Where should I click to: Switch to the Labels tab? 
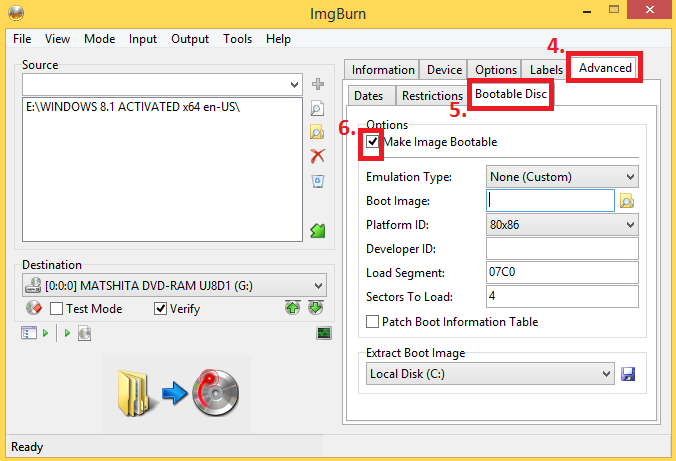pos(546,70)
